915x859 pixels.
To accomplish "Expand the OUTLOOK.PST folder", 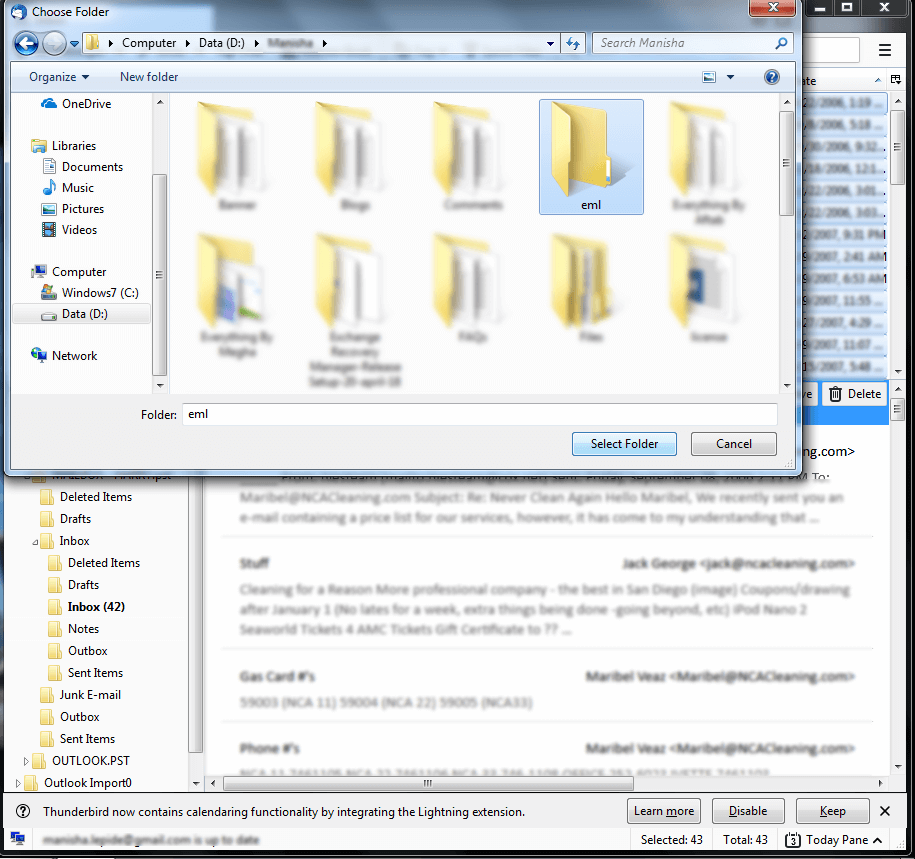I will [25, 761].
